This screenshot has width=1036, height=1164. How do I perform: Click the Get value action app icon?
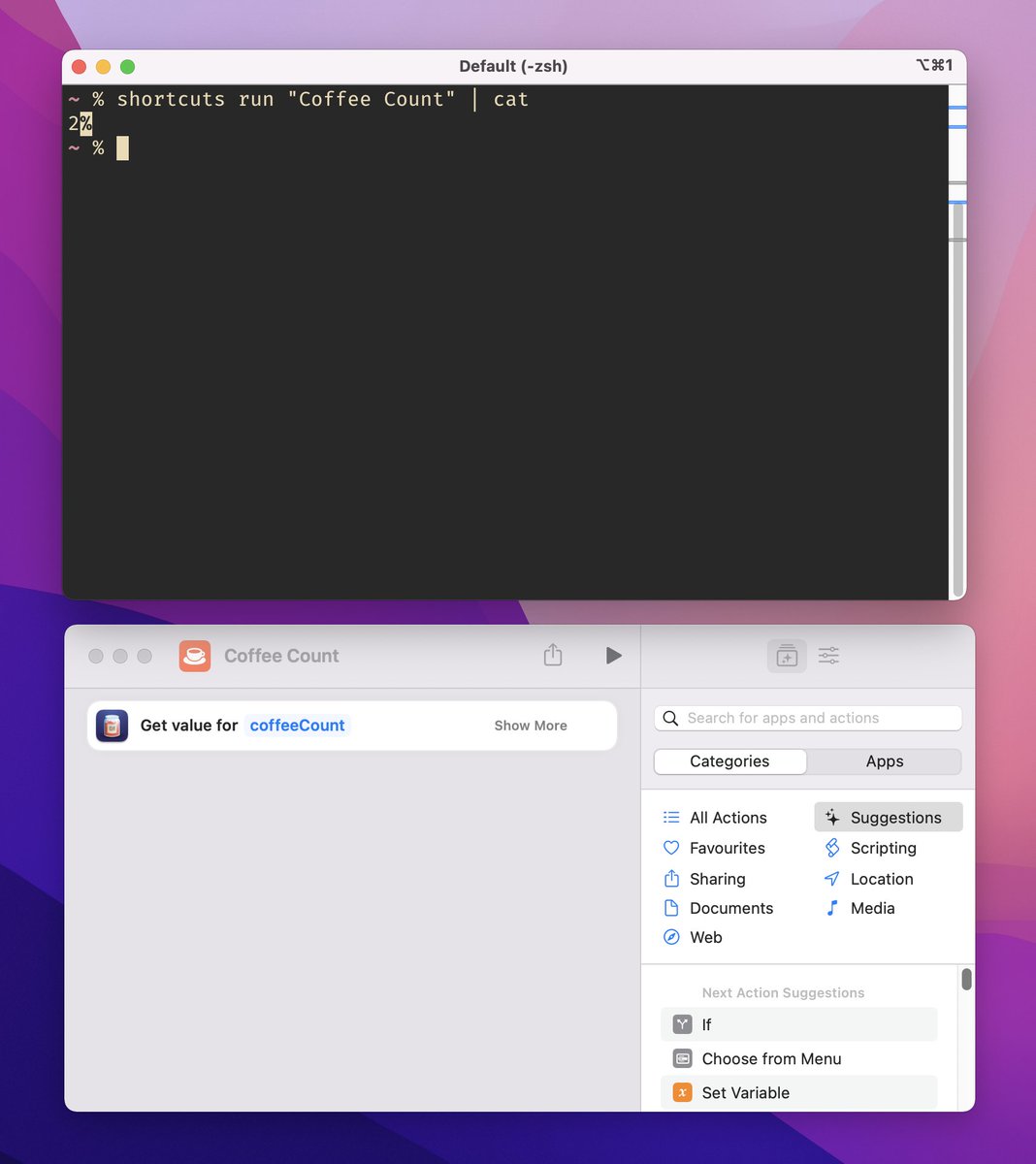[112, 726]
